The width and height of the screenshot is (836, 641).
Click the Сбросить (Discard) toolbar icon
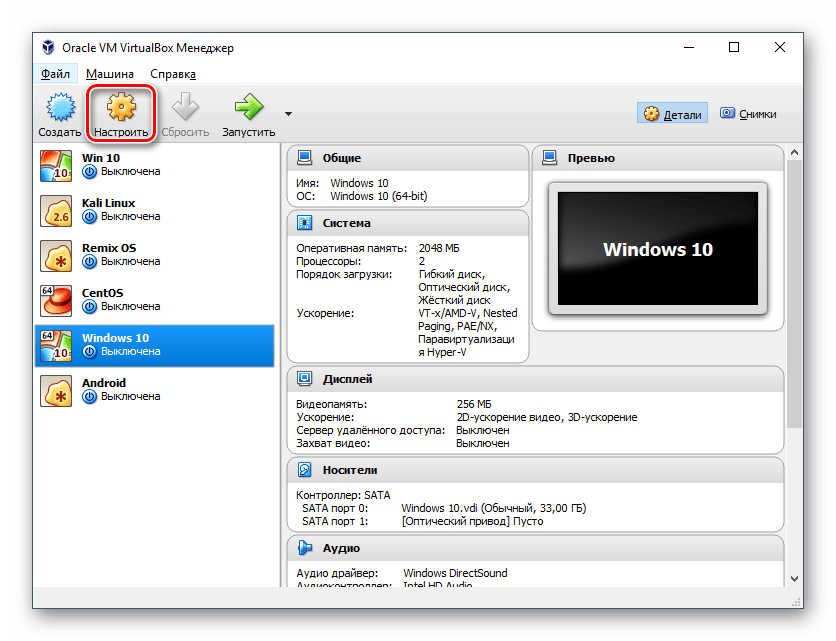(184, 106)
